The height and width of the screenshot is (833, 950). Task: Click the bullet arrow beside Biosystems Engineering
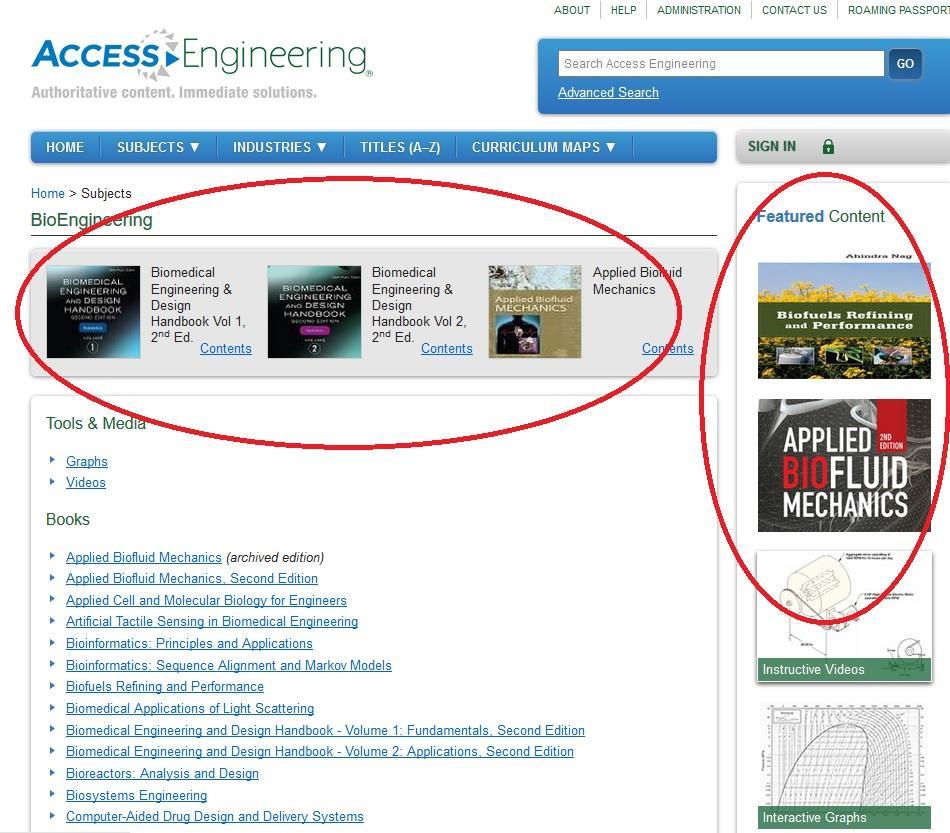pos(53,794)
